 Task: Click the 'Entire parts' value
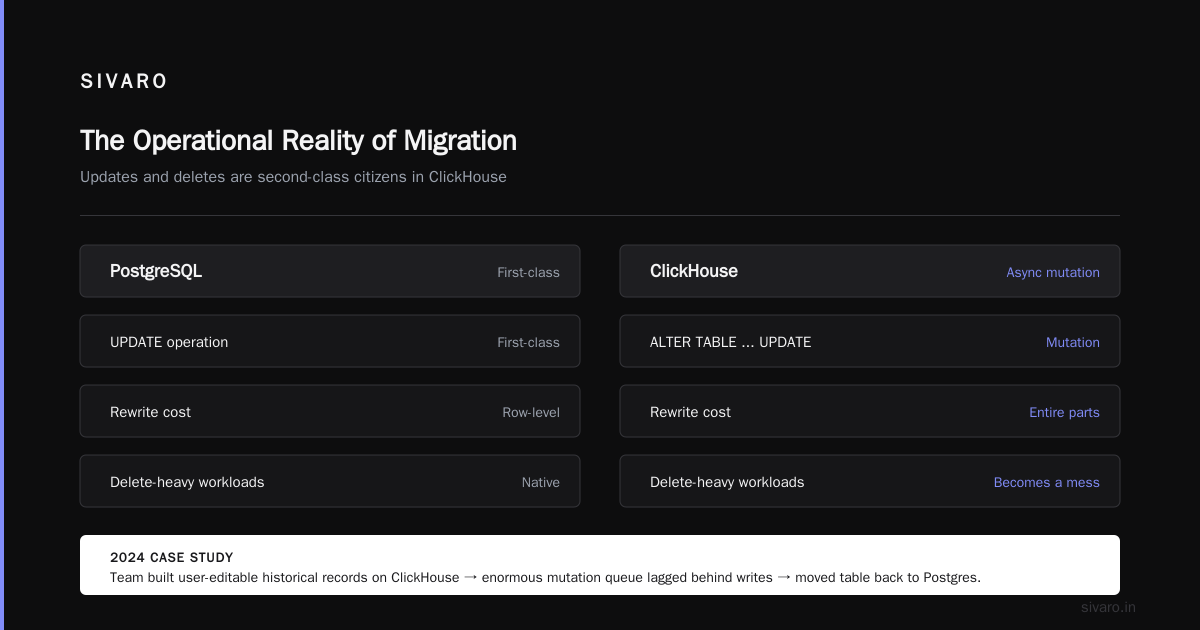point(1064,412)
